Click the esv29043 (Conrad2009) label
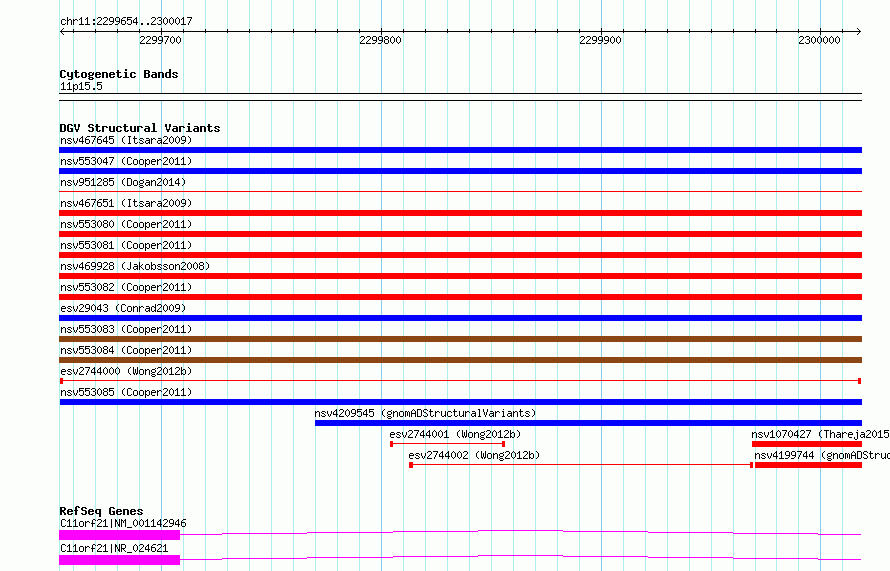890x571 pixels. point(123,308)
